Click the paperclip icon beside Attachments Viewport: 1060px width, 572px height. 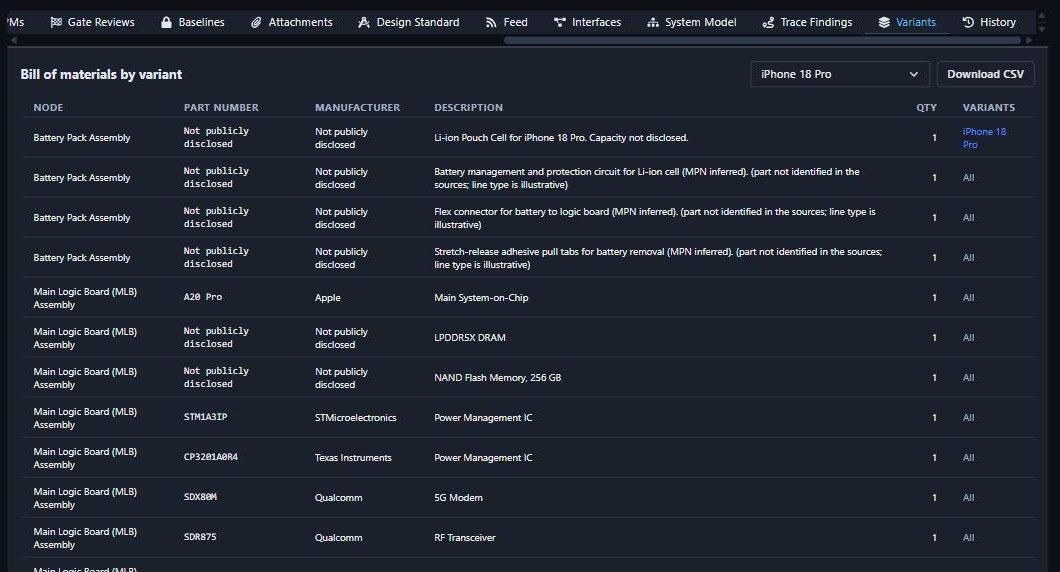click(256, 22)
